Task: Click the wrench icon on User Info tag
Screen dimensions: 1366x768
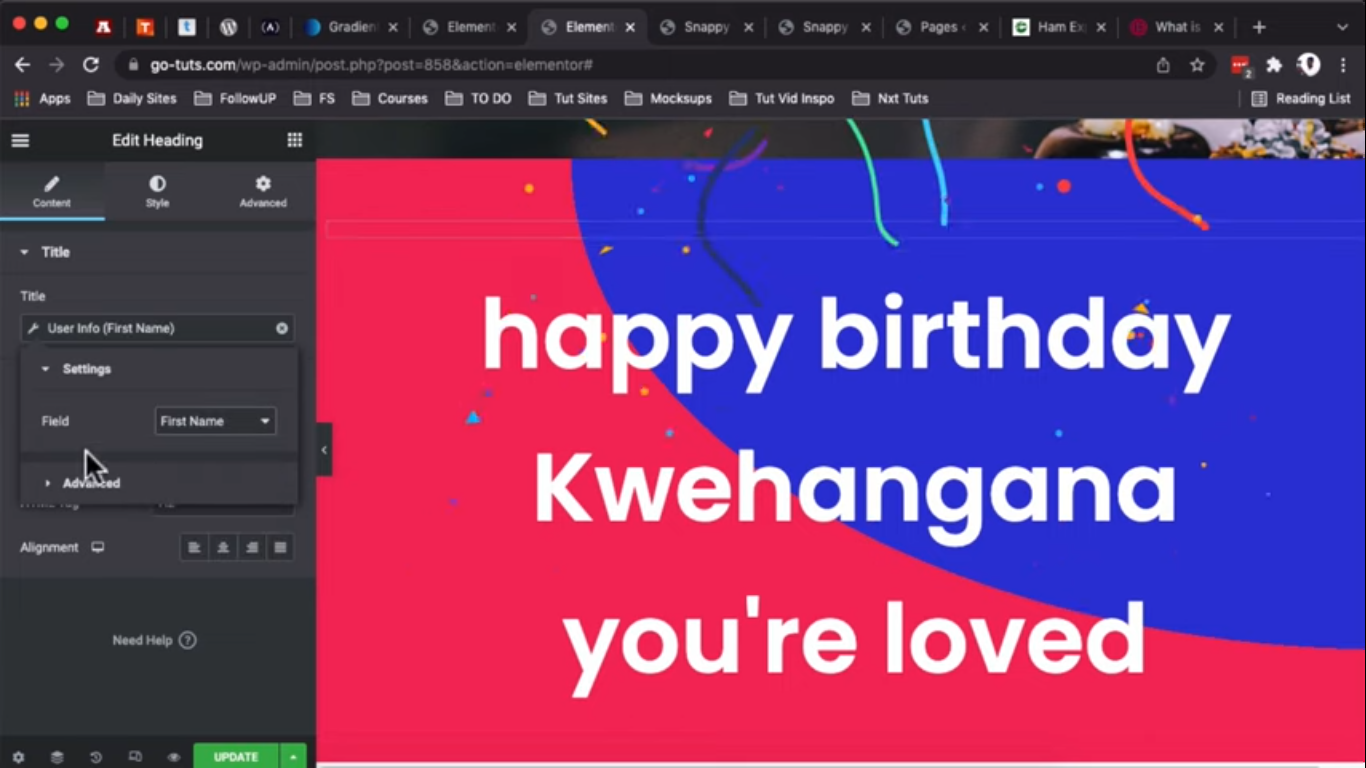Action: tap(33, 329)
